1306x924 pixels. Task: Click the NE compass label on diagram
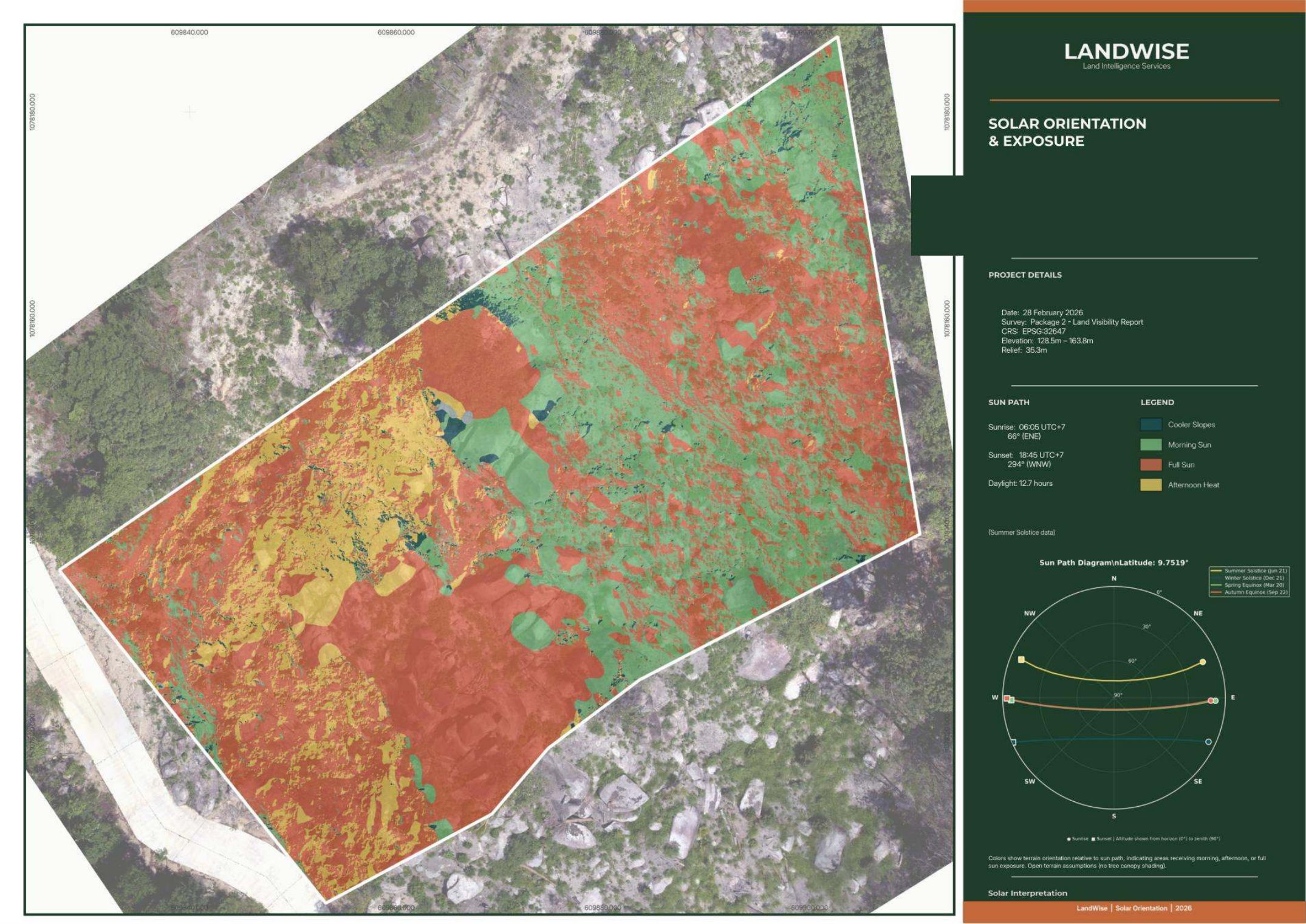click(1198, 614)
